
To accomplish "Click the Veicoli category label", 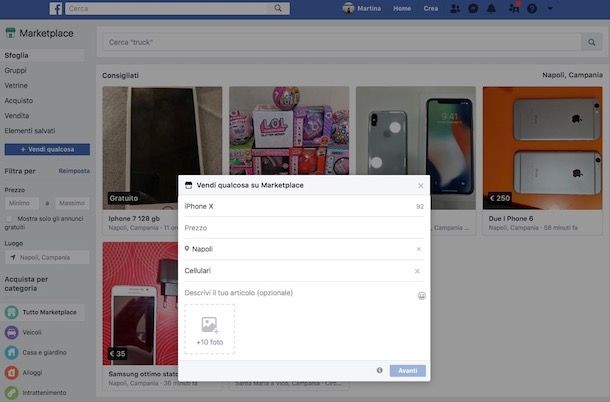I will [x=32, y=332].
